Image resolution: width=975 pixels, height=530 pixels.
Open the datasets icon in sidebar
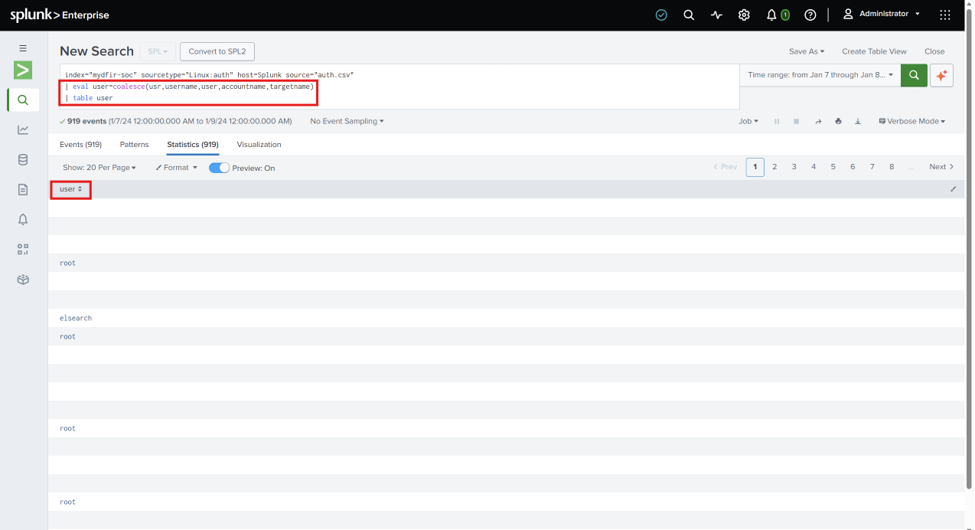tap(23, 160)
